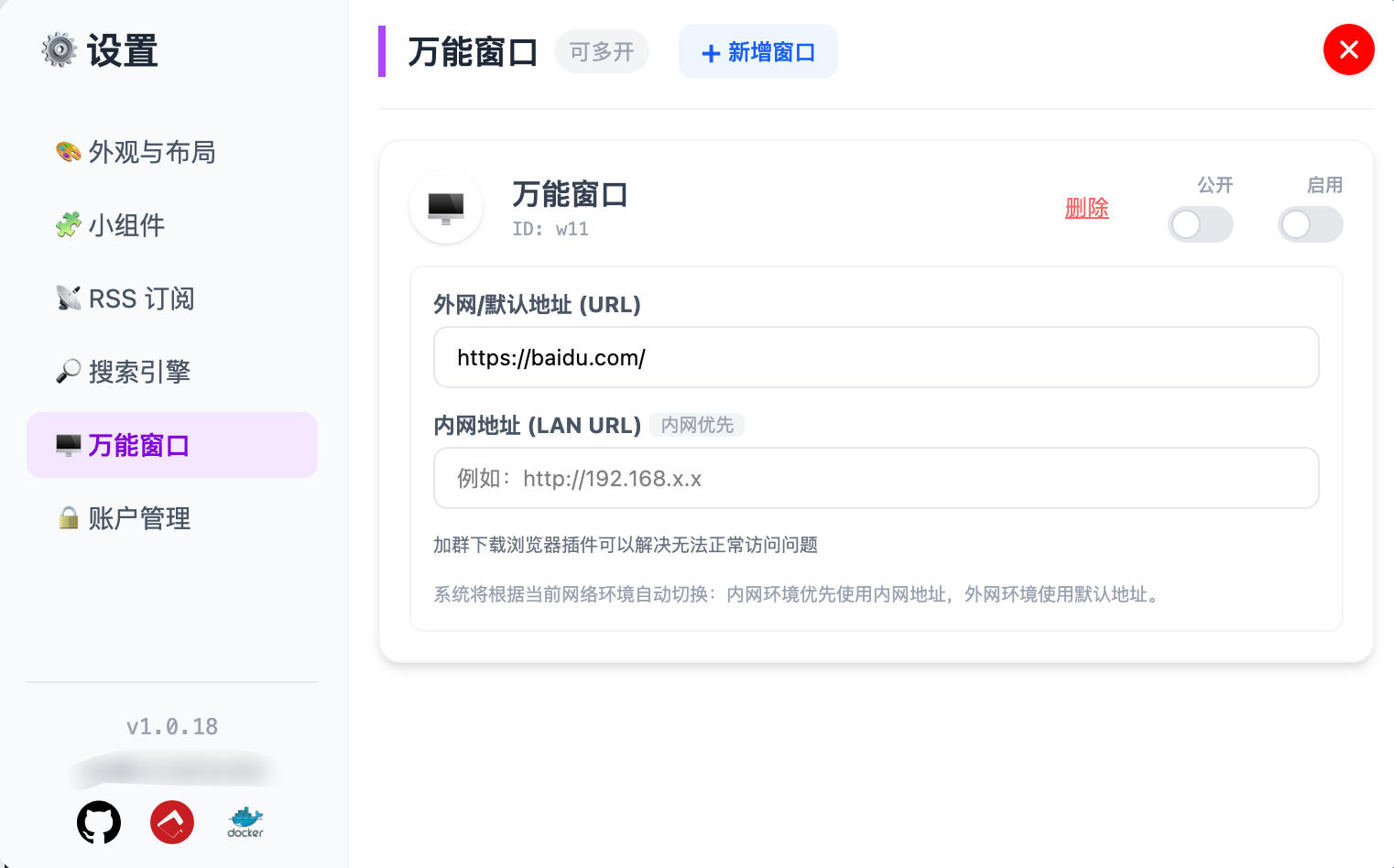1394x868 pixels.
Task: Go to 账户管理 in the sidebar
Action: click(139, 518)
